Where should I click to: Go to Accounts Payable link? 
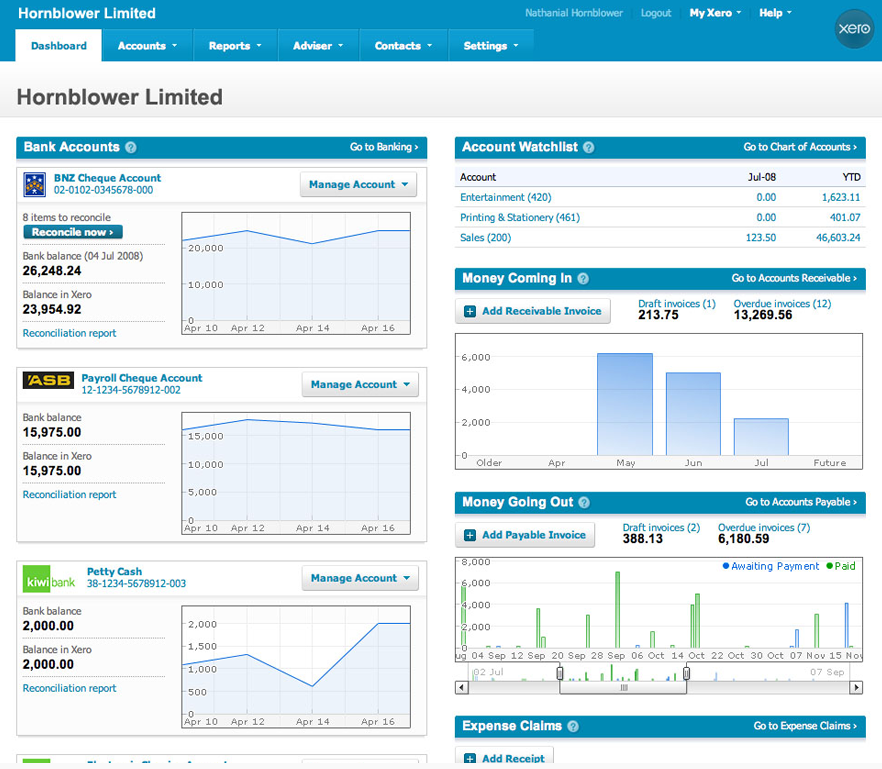[x=801, y=502]
